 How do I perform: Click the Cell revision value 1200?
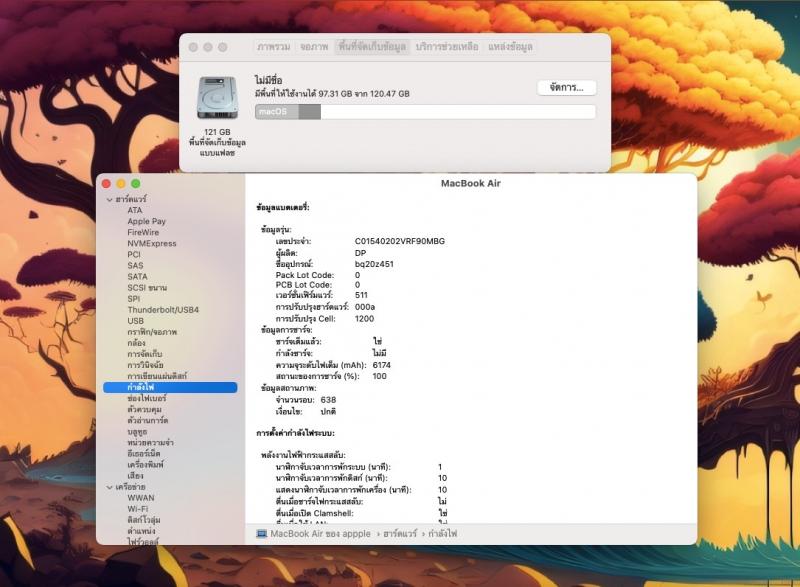[x=364, y=319]
